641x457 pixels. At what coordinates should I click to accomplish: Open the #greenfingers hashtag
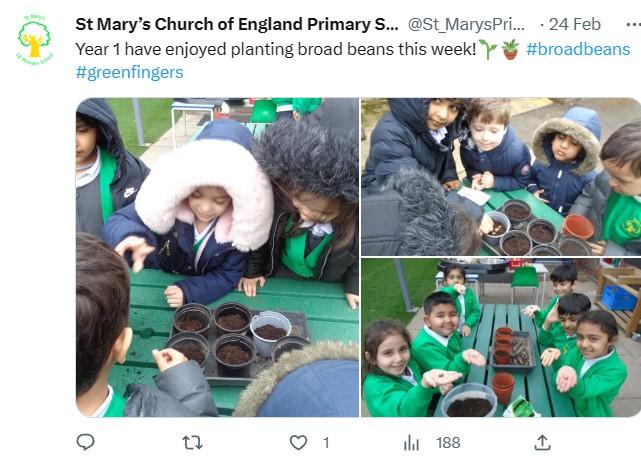pos(129,72)
